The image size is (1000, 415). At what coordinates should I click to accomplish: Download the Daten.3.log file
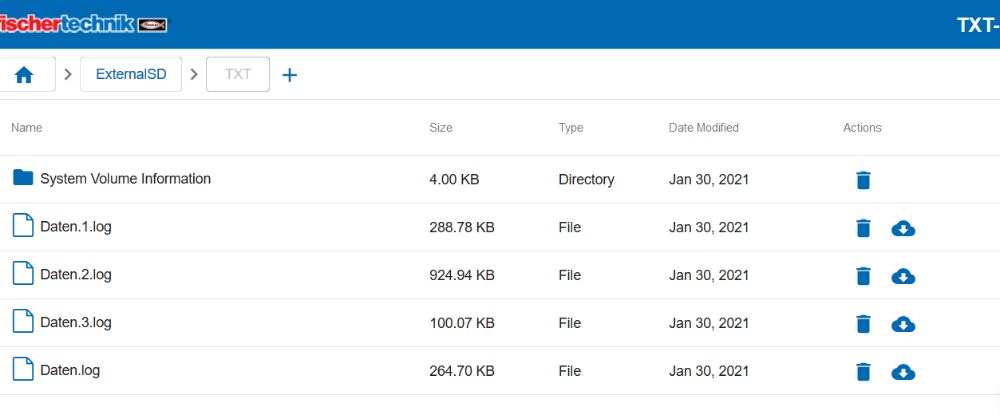(x=903, y=324)
